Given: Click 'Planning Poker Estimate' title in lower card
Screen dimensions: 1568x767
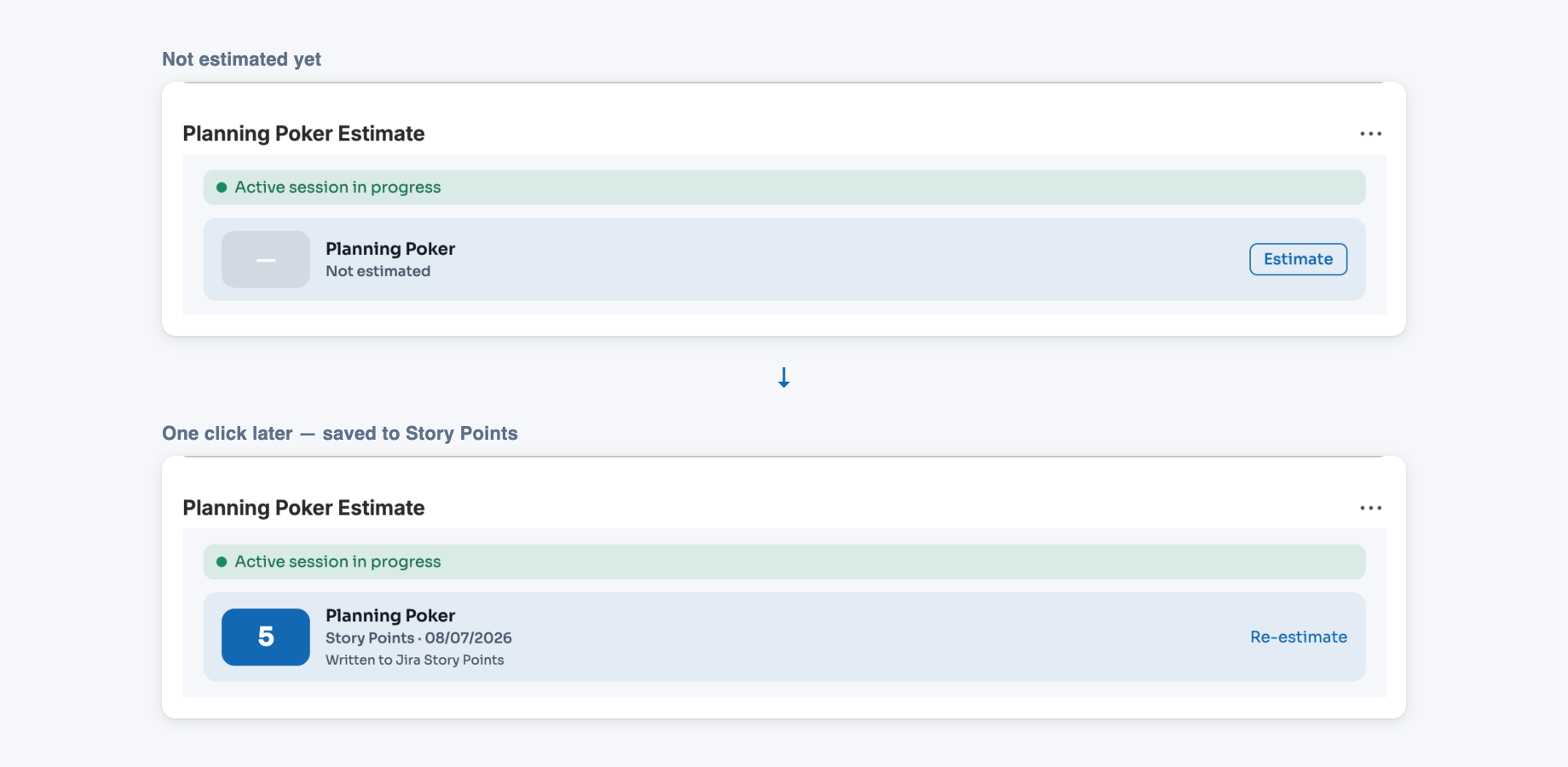Looking at the screenshot, I should click(x=303, y=508).
